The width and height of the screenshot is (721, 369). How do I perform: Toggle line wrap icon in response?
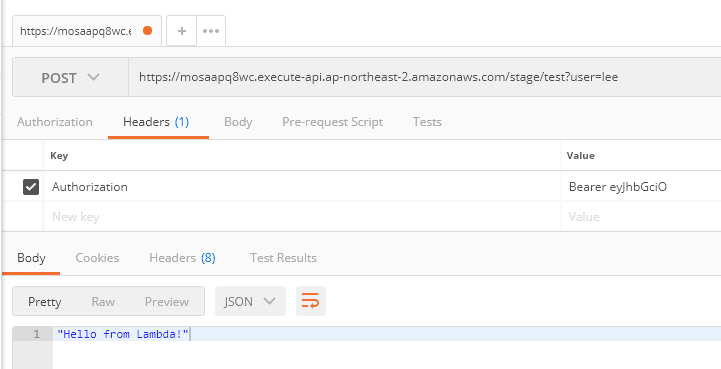pos(311,301)
